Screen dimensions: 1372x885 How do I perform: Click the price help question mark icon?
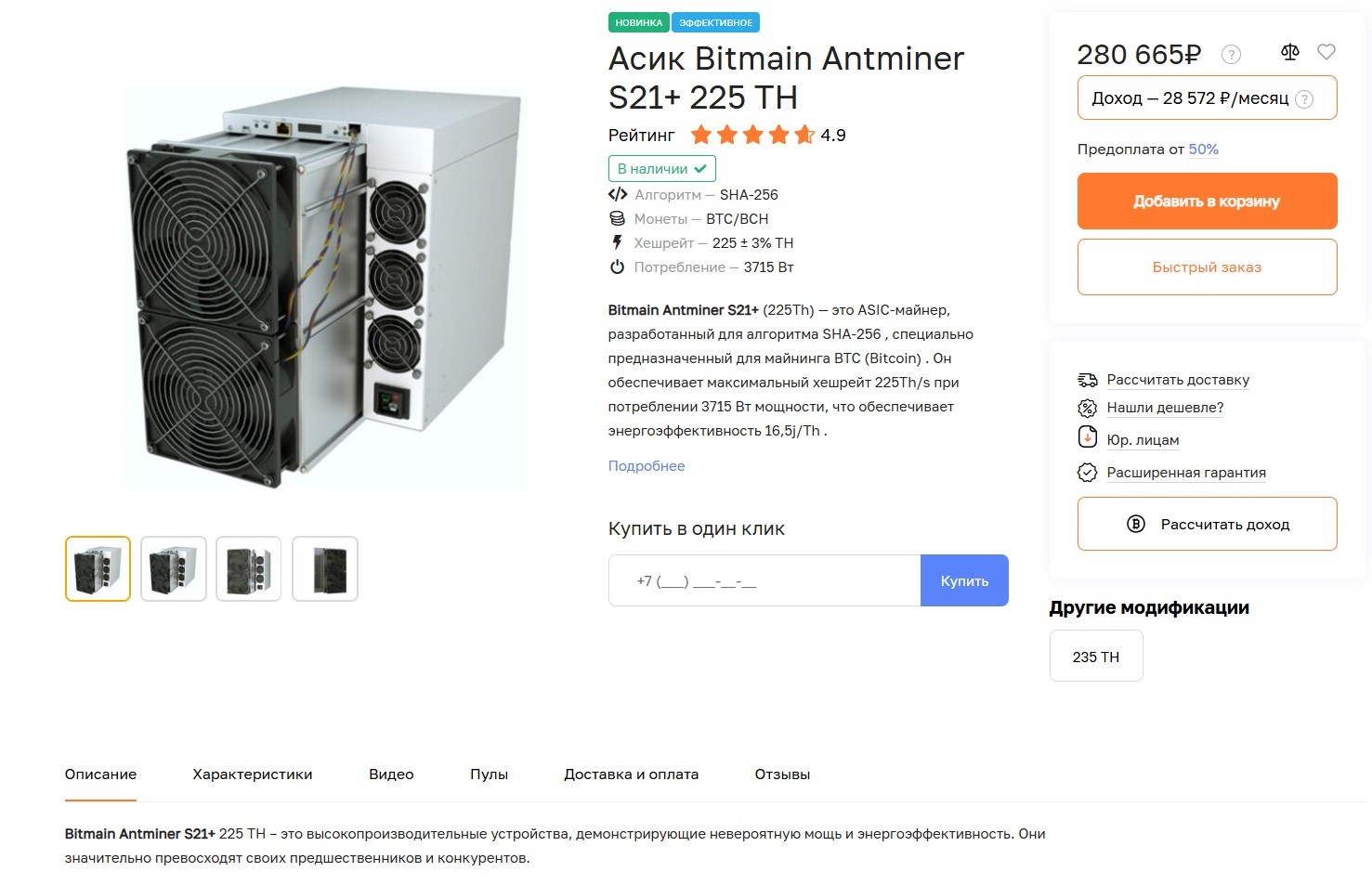[x=1231, y=55]
